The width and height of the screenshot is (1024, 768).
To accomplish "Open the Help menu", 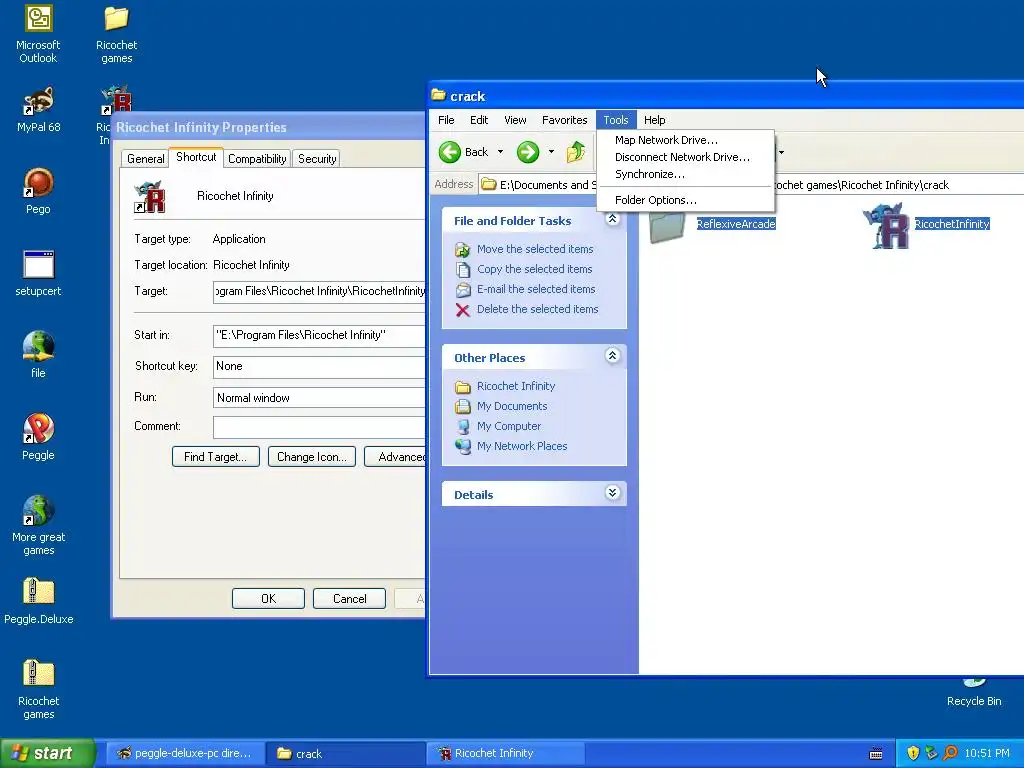I will (x=654, y=120).
